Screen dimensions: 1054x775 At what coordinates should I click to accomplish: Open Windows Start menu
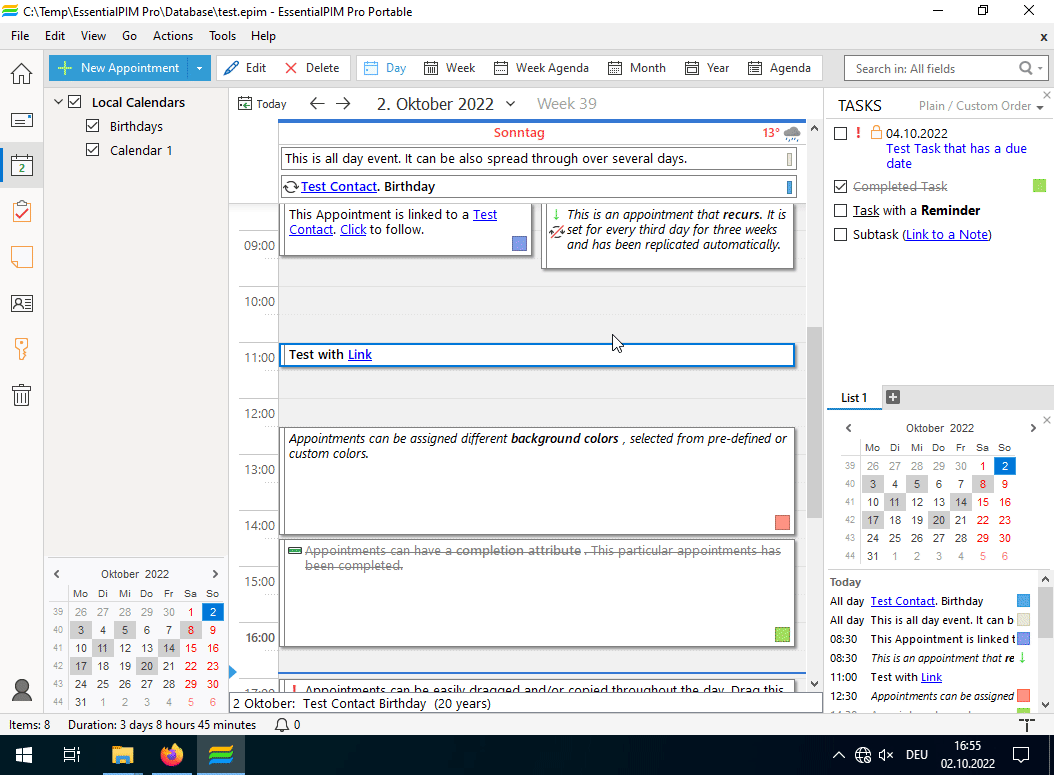click(24, 755)
